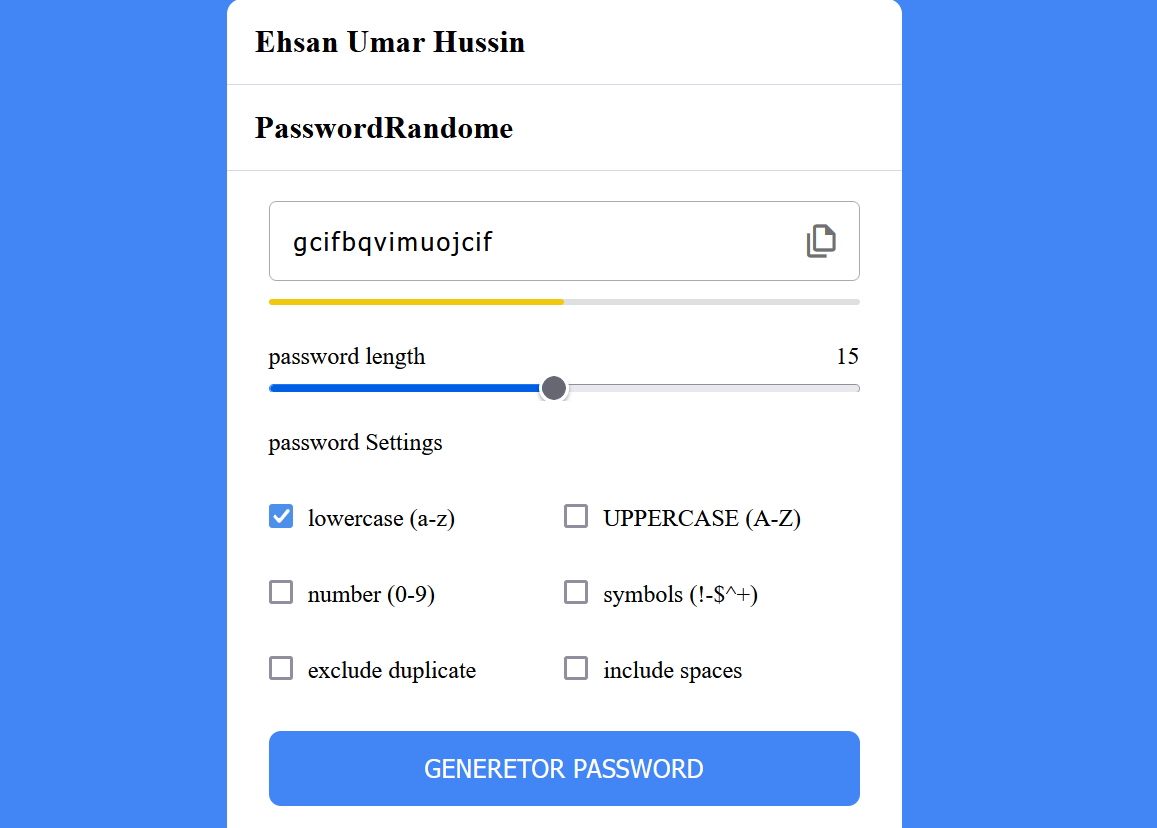Viewport: 1157px width, 828px height.
Task: Click the "password Settings" label
Action: coord(355,442)
